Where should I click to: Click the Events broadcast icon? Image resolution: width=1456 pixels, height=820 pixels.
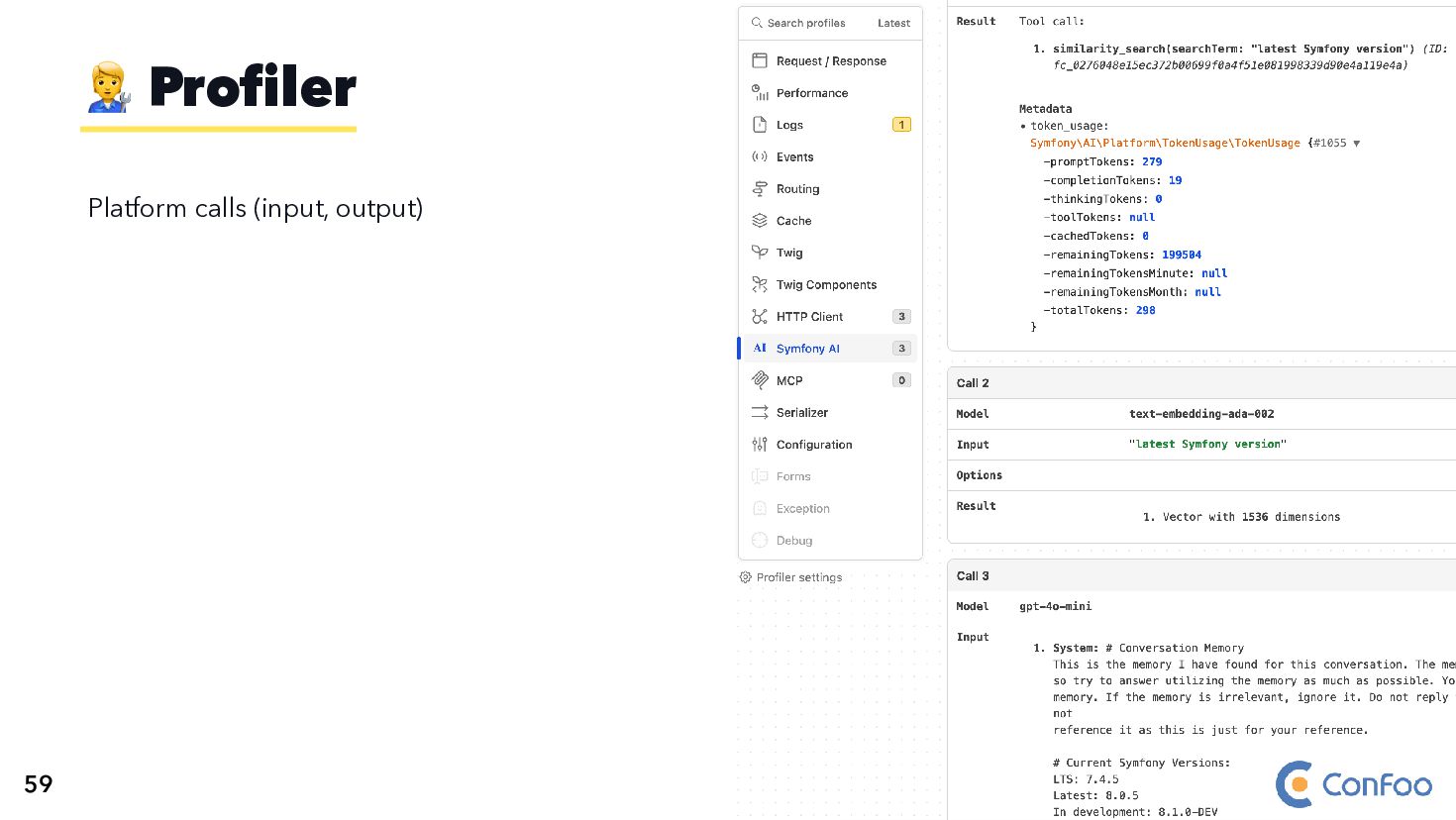click(x=760, y=156)
